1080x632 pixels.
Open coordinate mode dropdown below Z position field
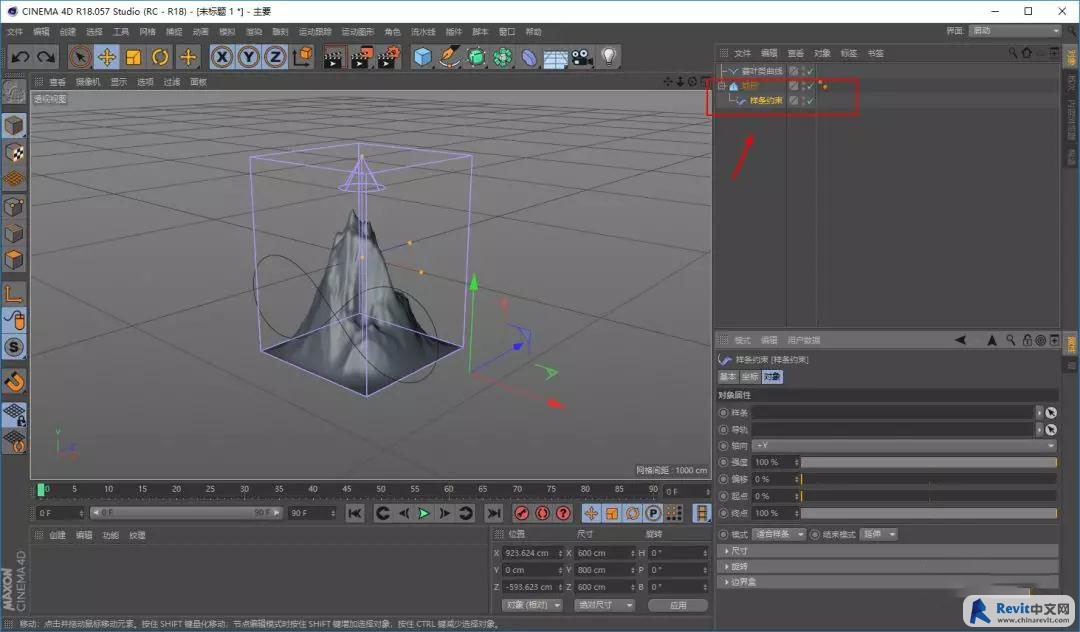(x=532, y=605)
